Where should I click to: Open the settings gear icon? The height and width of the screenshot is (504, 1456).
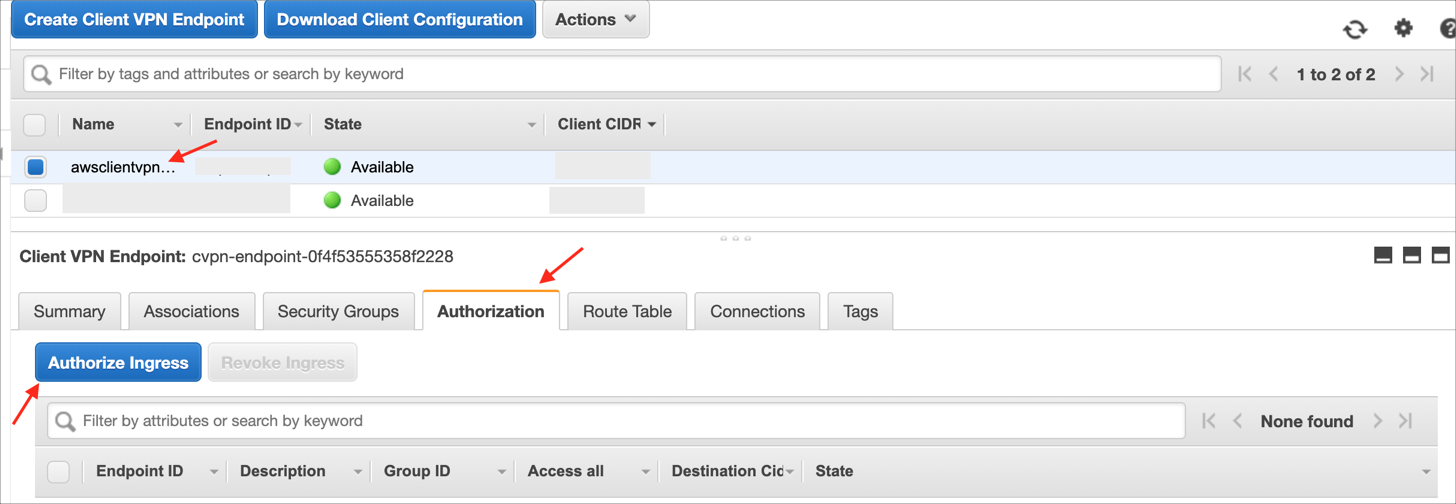(1403, 28)
